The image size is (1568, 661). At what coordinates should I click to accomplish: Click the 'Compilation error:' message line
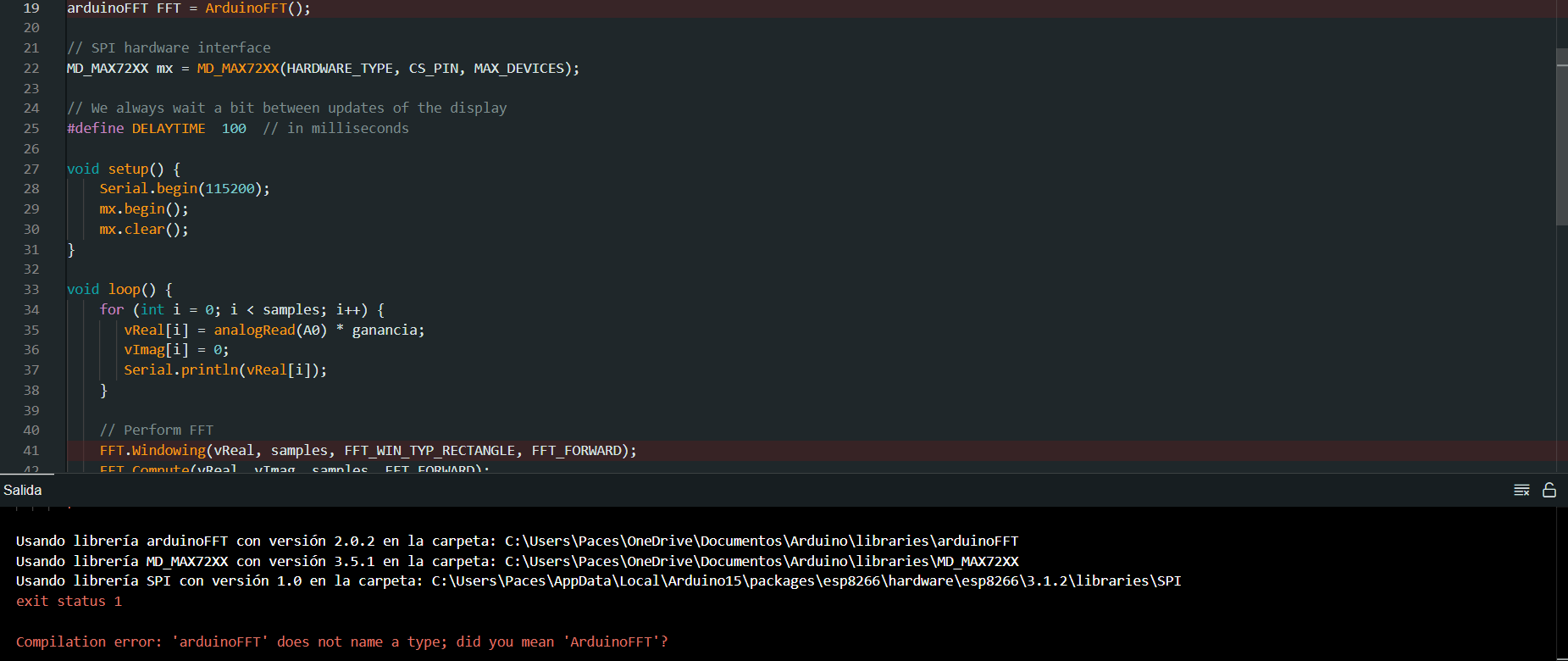click(x=342, y=642)
